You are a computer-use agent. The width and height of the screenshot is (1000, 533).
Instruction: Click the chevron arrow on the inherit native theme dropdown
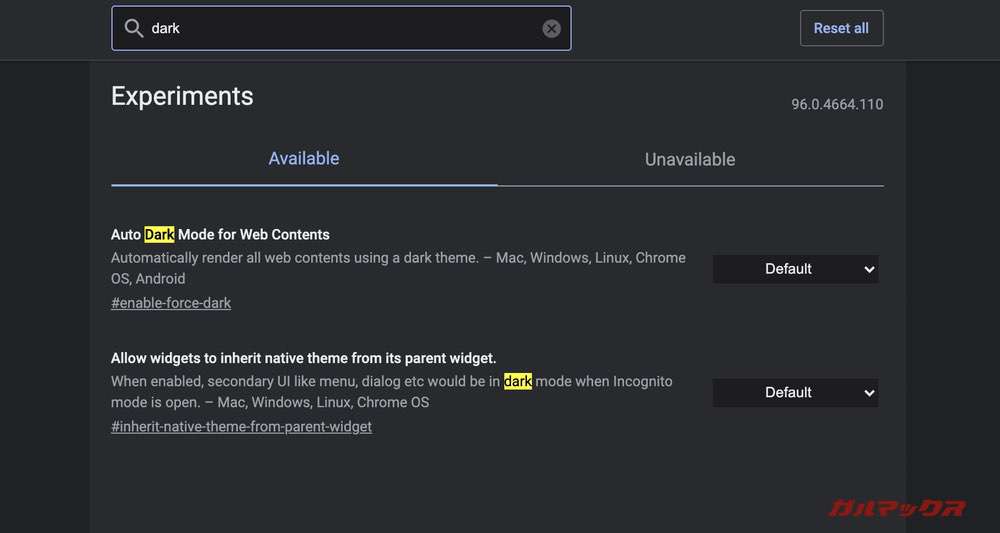pos(868,393)
